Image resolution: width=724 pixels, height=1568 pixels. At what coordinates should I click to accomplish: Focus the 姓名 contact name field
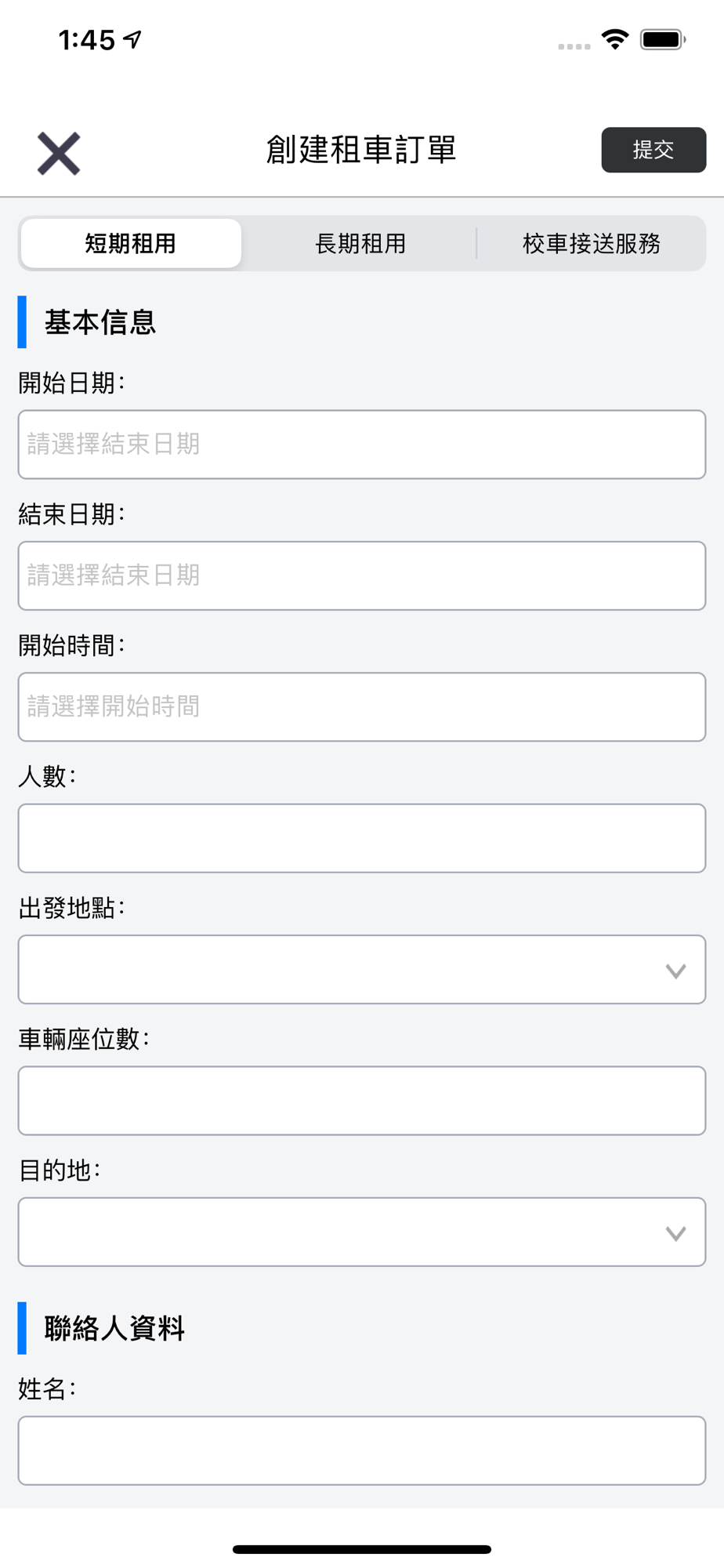[361, 1450]
